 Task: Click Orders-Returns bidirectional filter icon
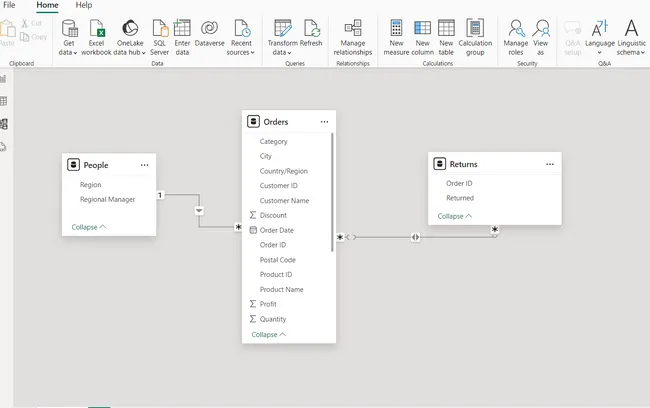tap(415, 237)
